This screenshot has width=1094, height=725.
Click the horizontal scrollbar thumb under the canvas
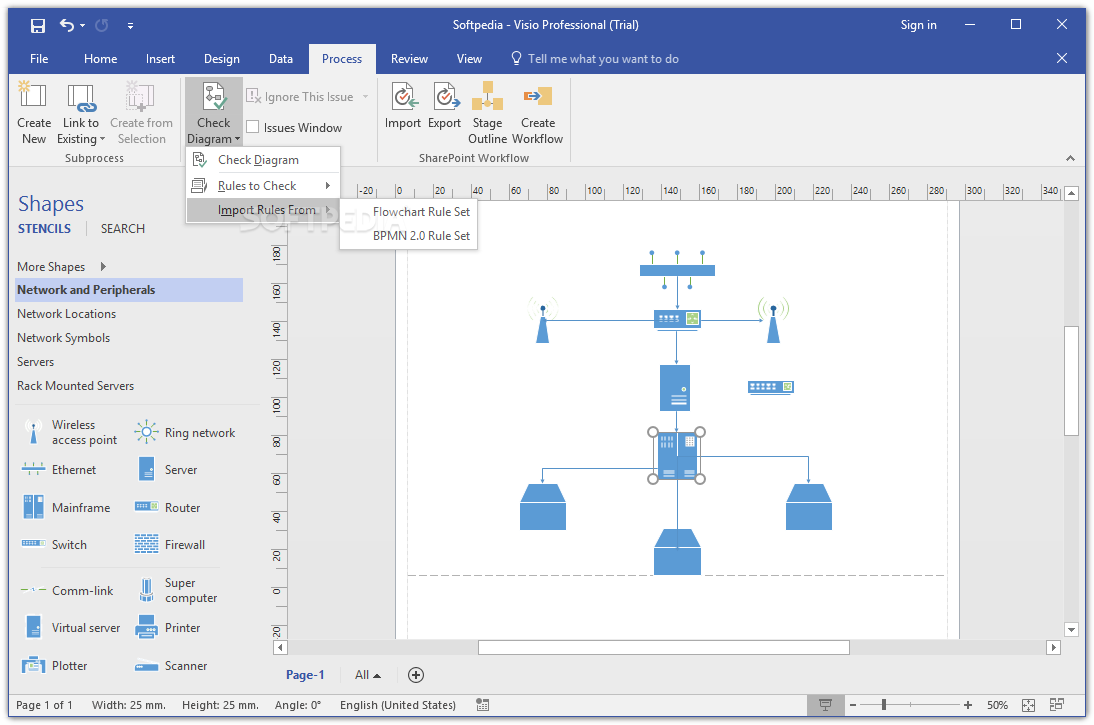click(664, 648)
